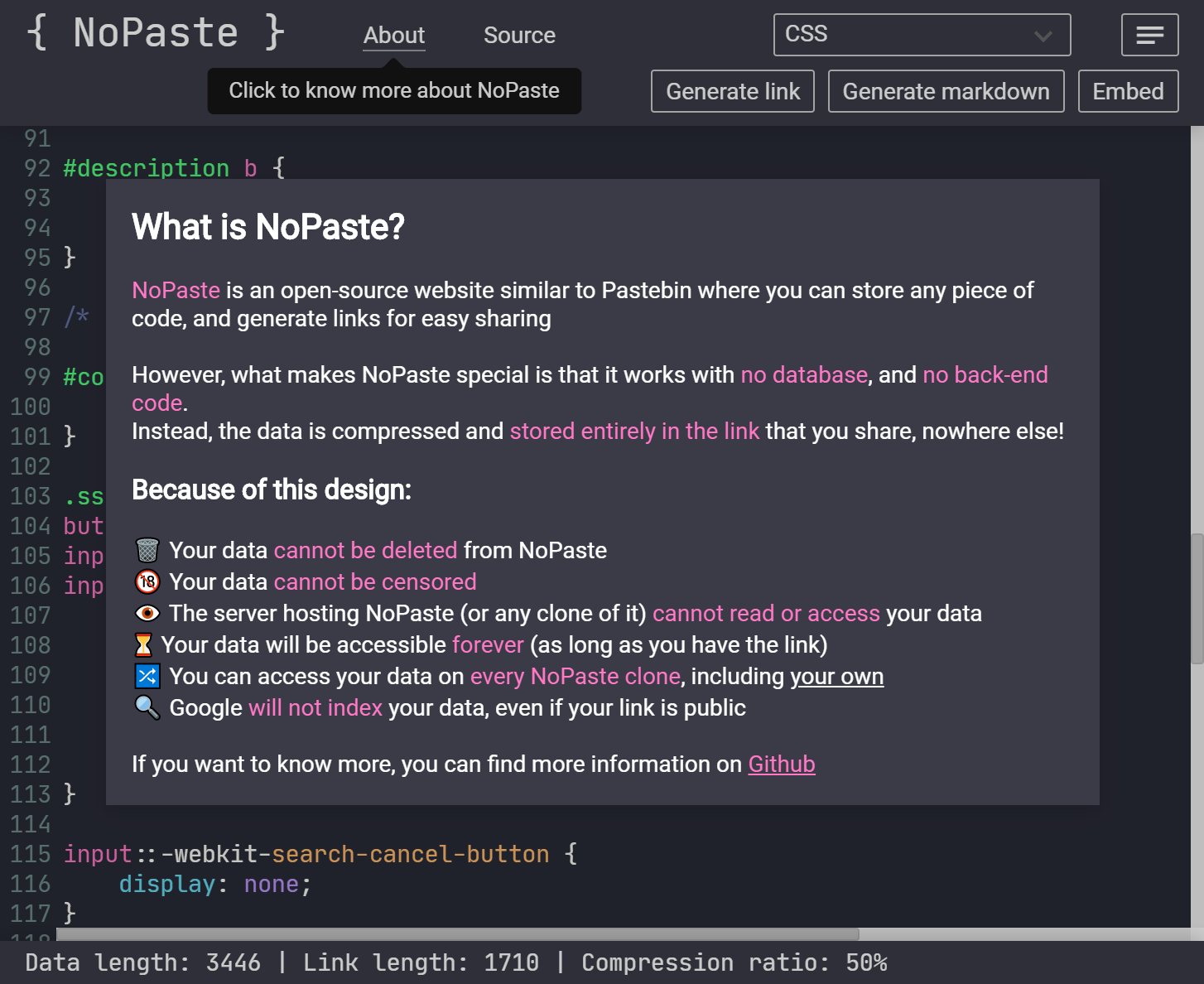
Task: Click the trash can emoji icon
Action: coord(147,550)
